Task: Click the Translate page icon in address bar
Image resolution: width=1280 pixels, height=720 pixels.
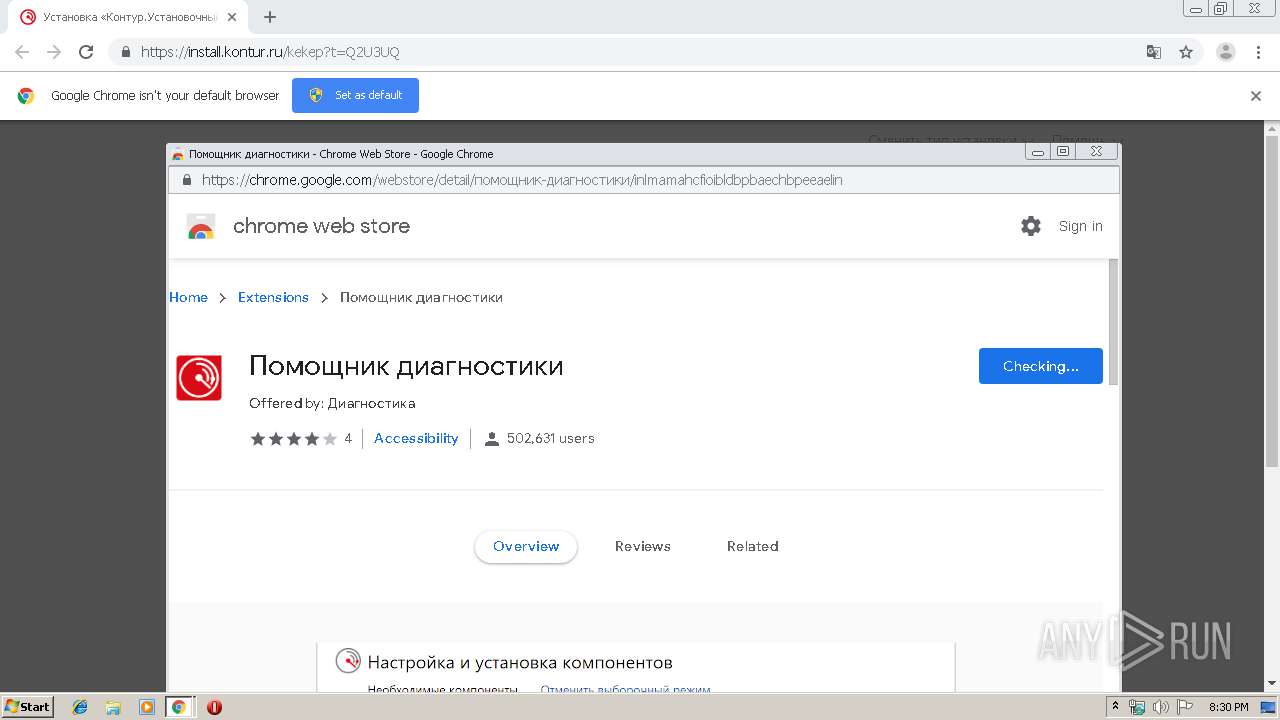Action: point(1153,52)
